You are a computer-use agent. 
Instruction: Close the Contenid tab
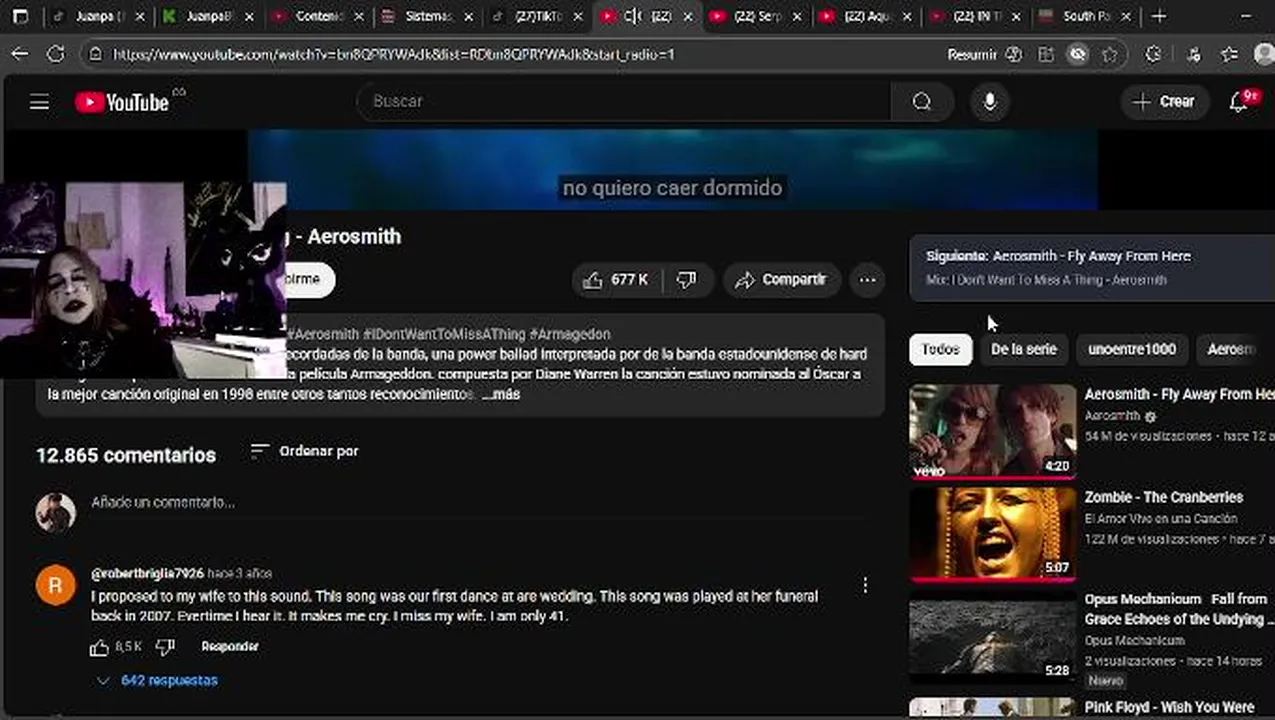coord(358,17)
